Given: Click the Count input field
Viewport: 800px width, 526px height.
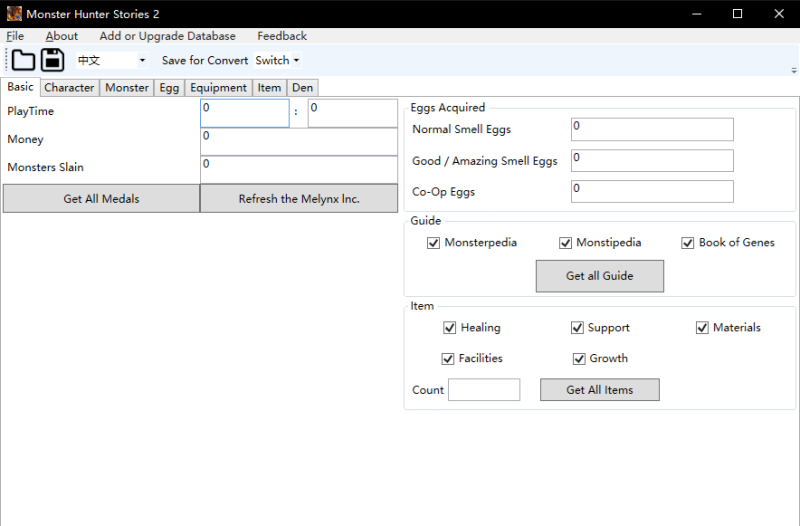Looking at the screenshot, I should click(x=484, y=390).
